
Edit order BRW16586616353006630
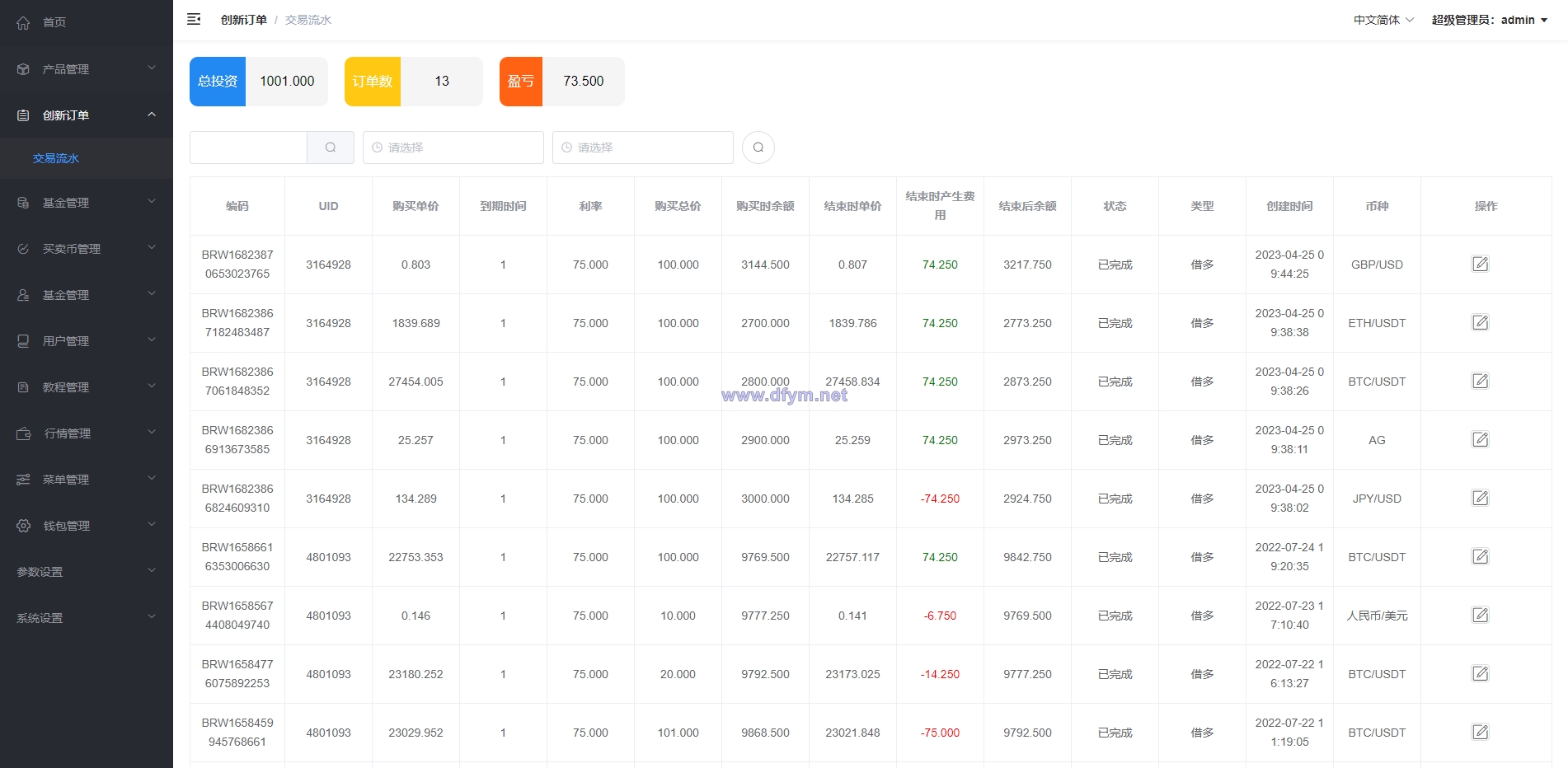[1481, 556]
